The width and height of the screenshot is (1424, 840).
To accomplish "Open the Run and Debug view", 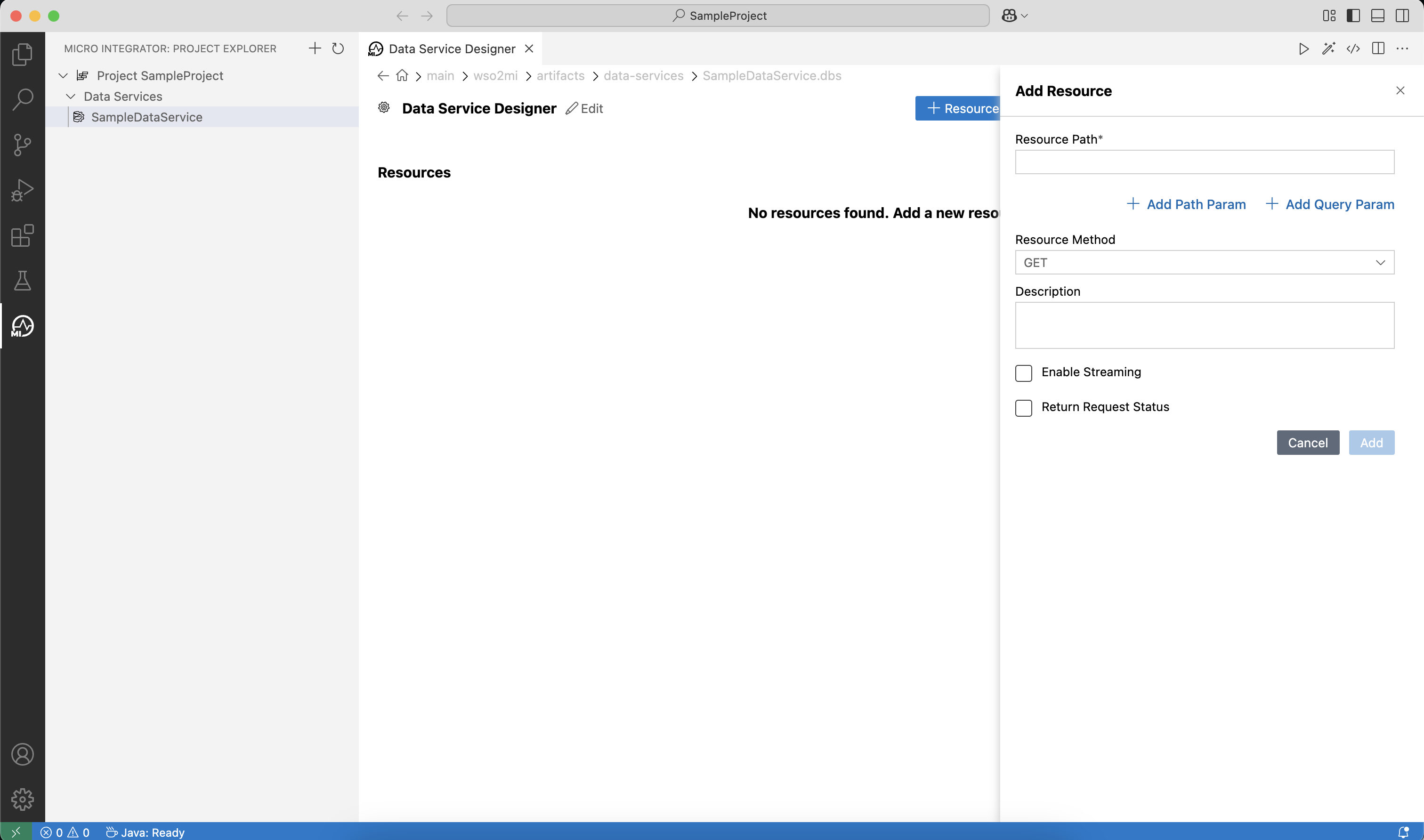I will click(x=22, y=190).
